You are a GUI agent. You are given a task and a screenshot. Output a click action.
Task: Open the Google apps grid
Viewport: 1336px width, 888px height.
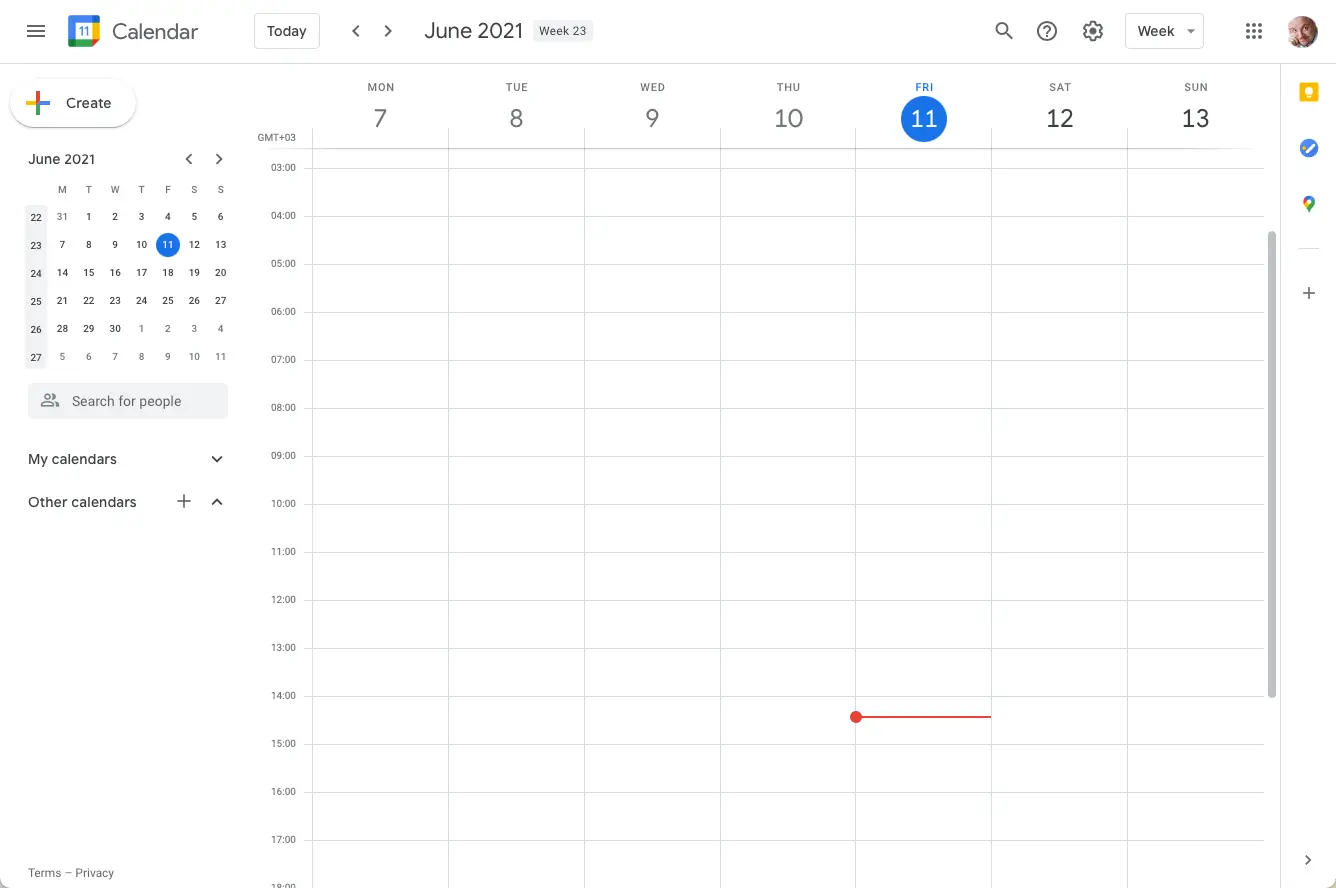pyautogui.click(x=1254, y=31)
